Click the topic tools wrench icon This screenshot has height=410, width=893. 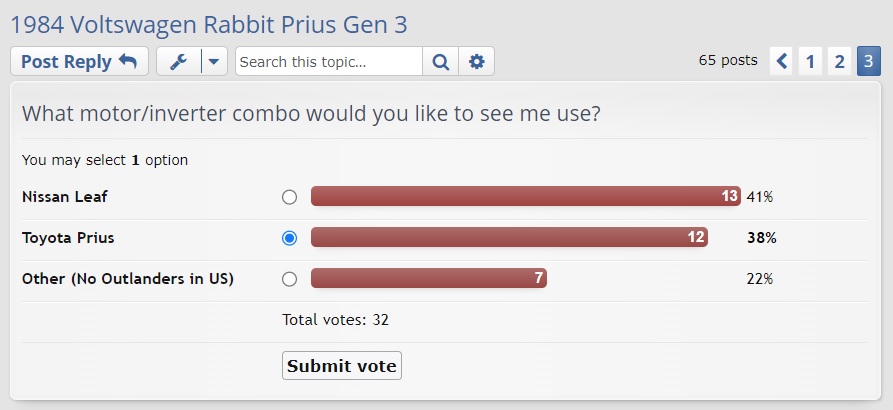pyautogui.click(x=180, y=62)
